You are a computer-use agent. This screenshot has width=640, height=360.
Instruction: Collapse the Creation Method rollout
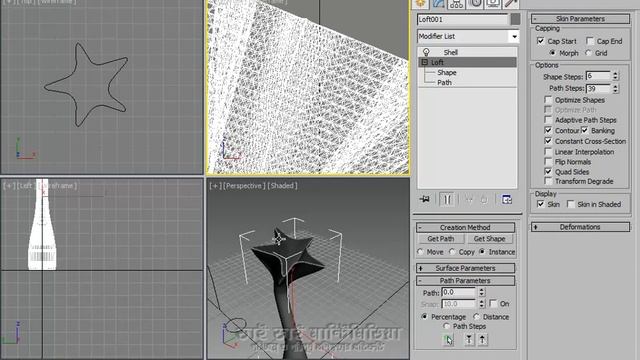[x=465, y=227]
